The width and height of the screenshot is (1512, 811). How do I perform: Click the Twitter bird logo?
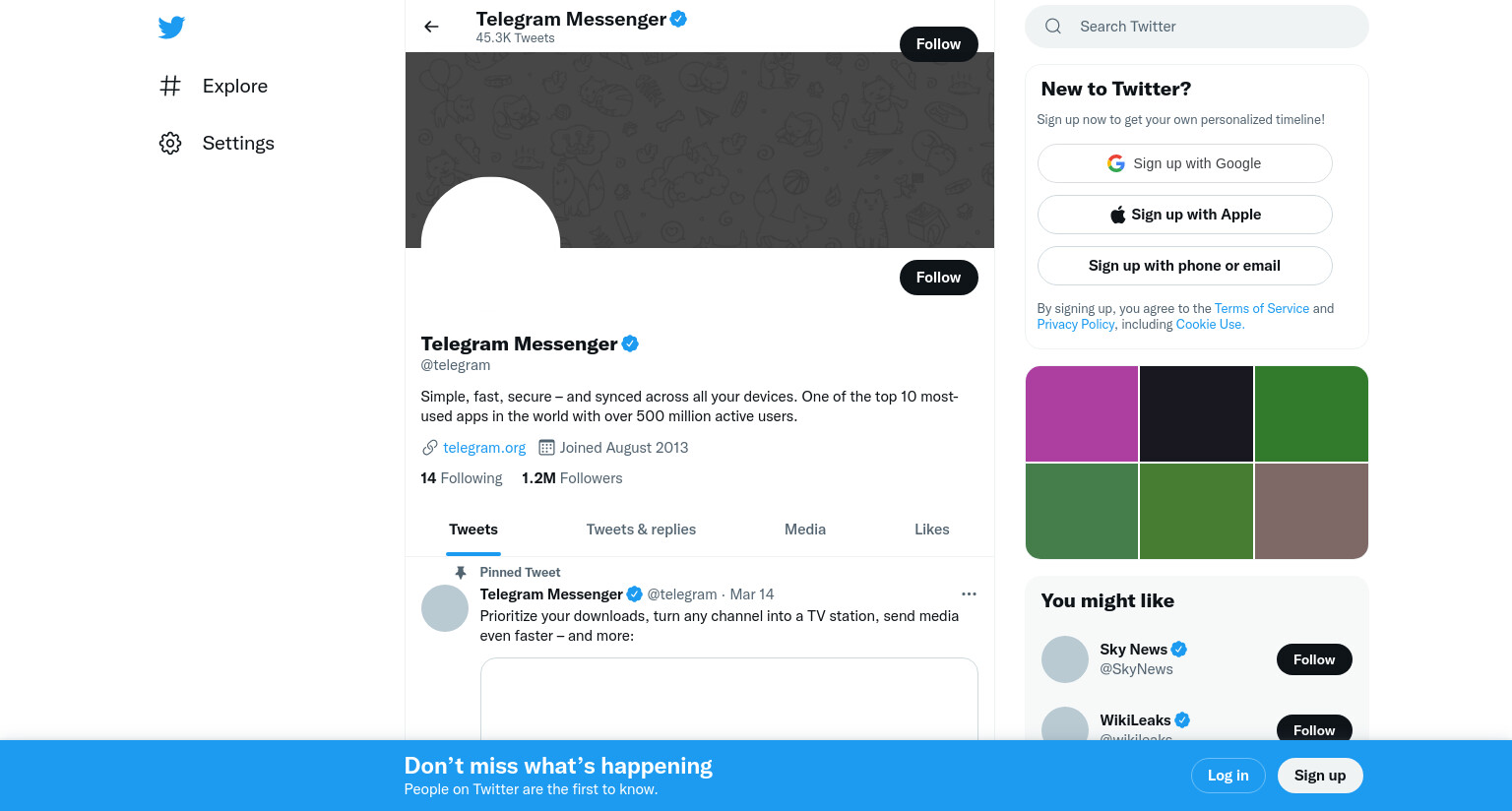tap(171, 28)
